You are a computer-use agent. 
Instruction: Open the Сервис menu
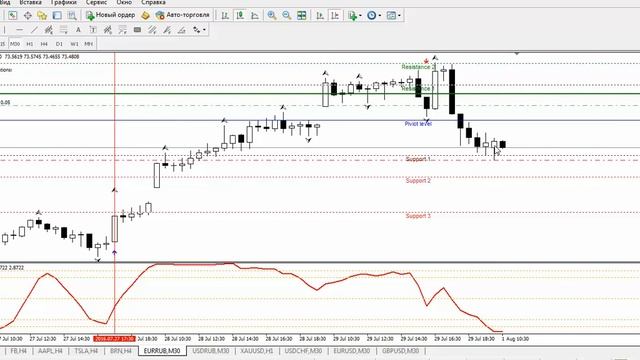(x=96, y=2)
